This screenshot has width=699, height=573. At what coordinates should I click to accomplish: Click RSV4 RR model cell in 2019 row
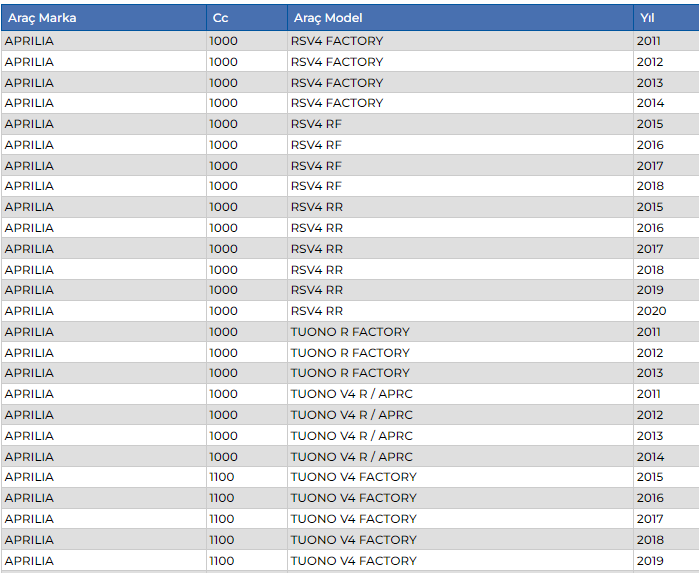pos(317,290)
